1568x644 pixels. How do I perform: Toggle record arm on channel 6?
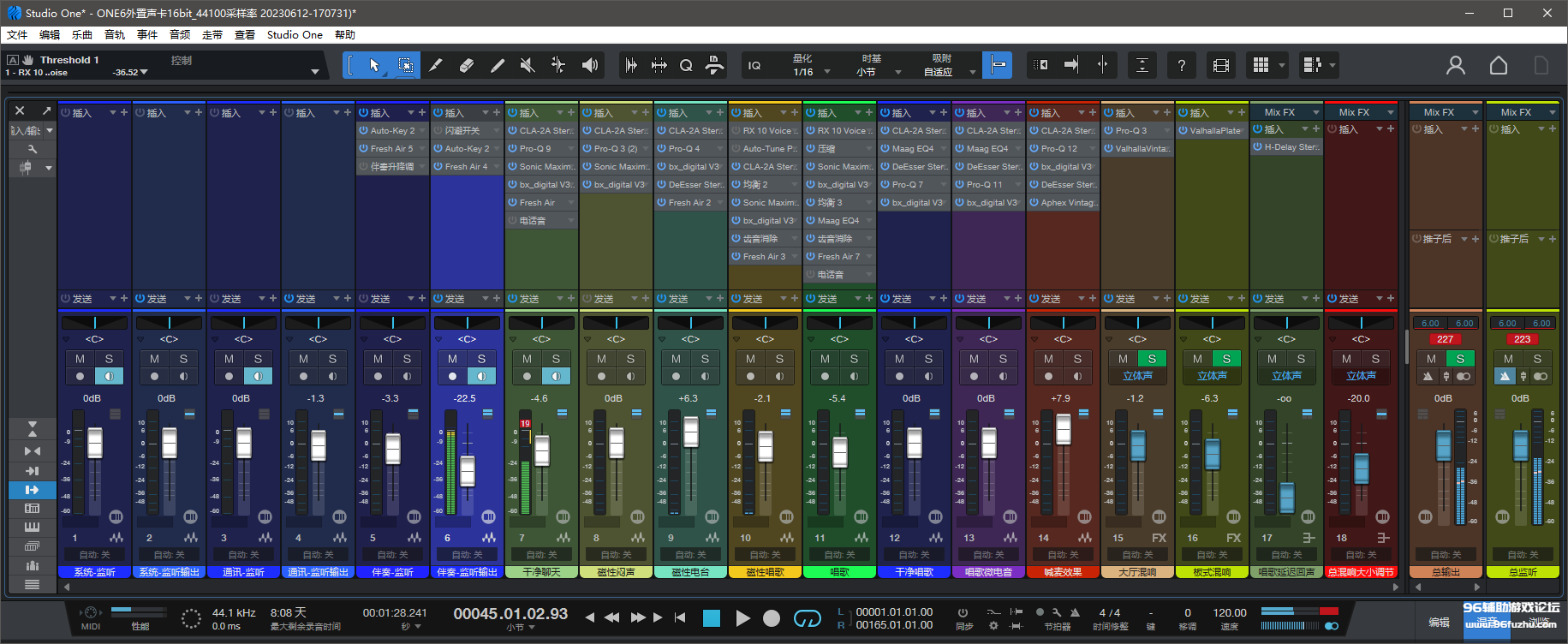click(452, 376)
